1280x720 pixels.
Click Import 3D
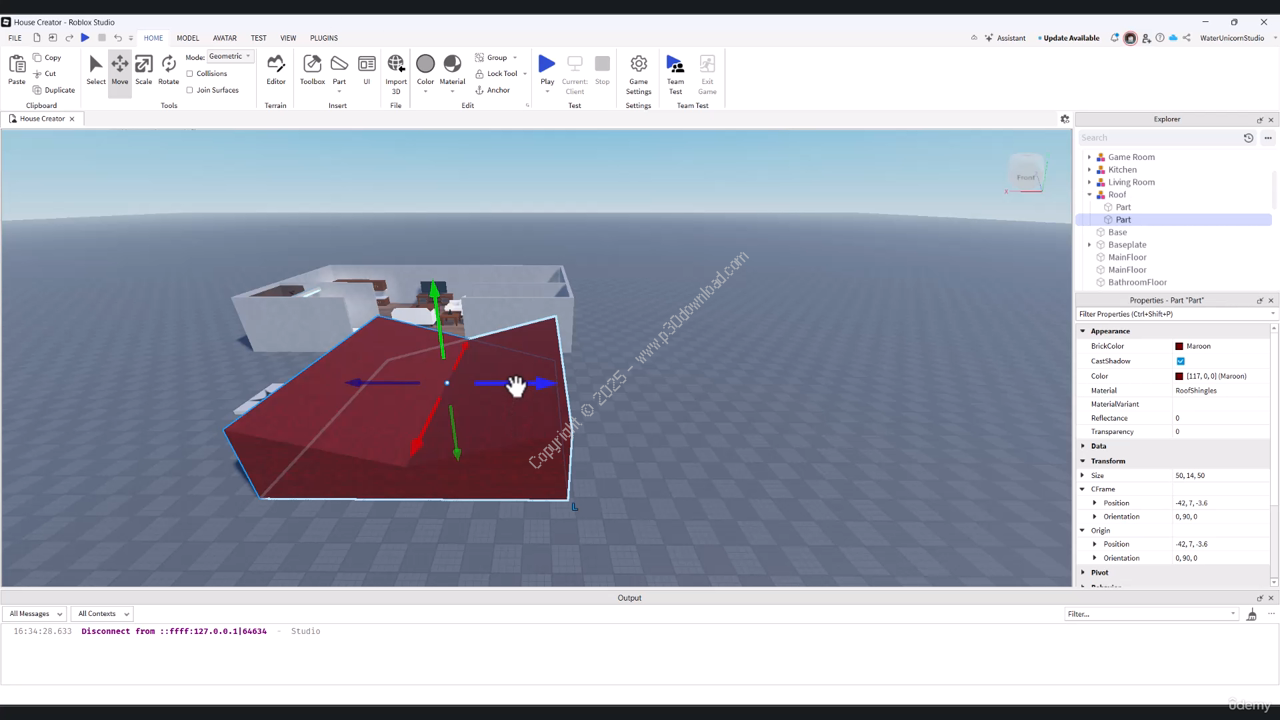(x=396, y=73)
